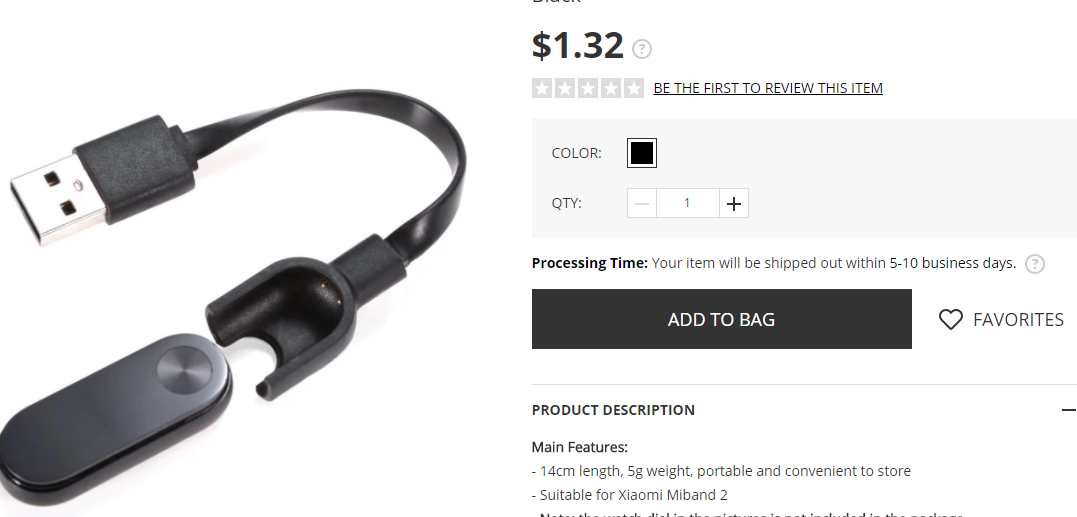The height and width of the screenshot is (517, 1077).
Task: Add the item with Add To Bag
Action: (721, 319)
